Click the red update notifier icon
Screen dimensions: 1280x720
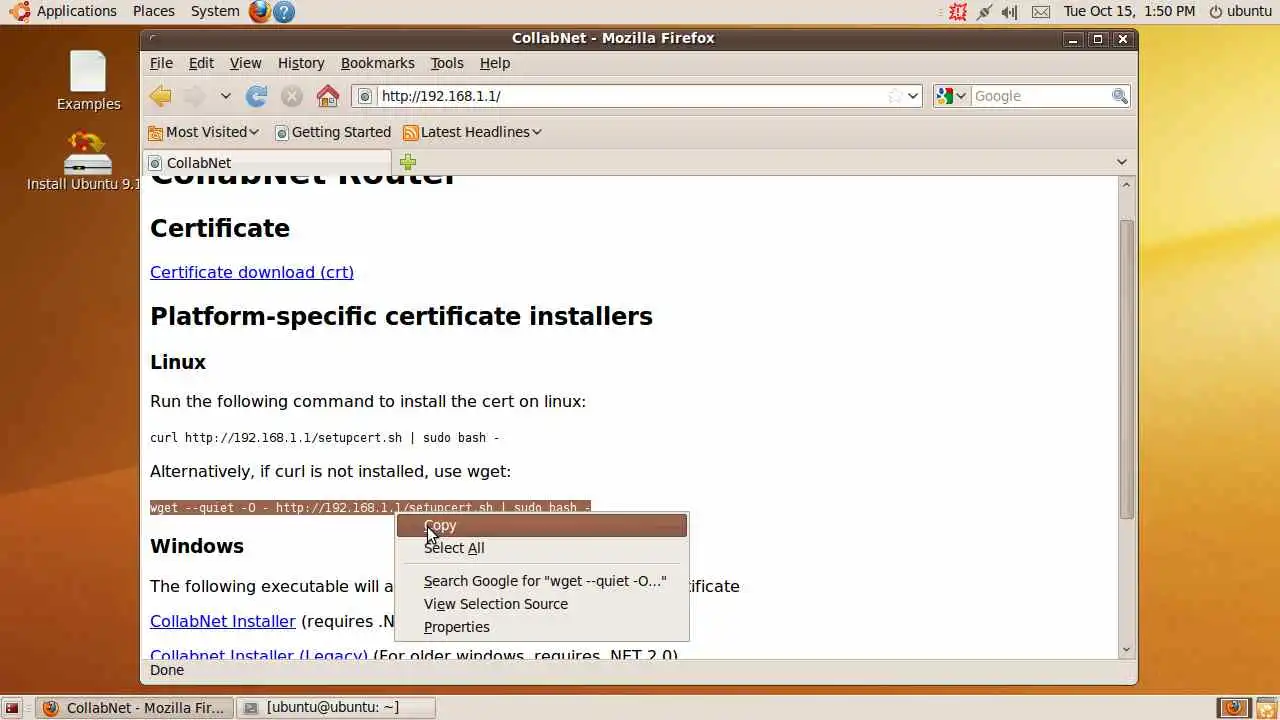(958, 11)
